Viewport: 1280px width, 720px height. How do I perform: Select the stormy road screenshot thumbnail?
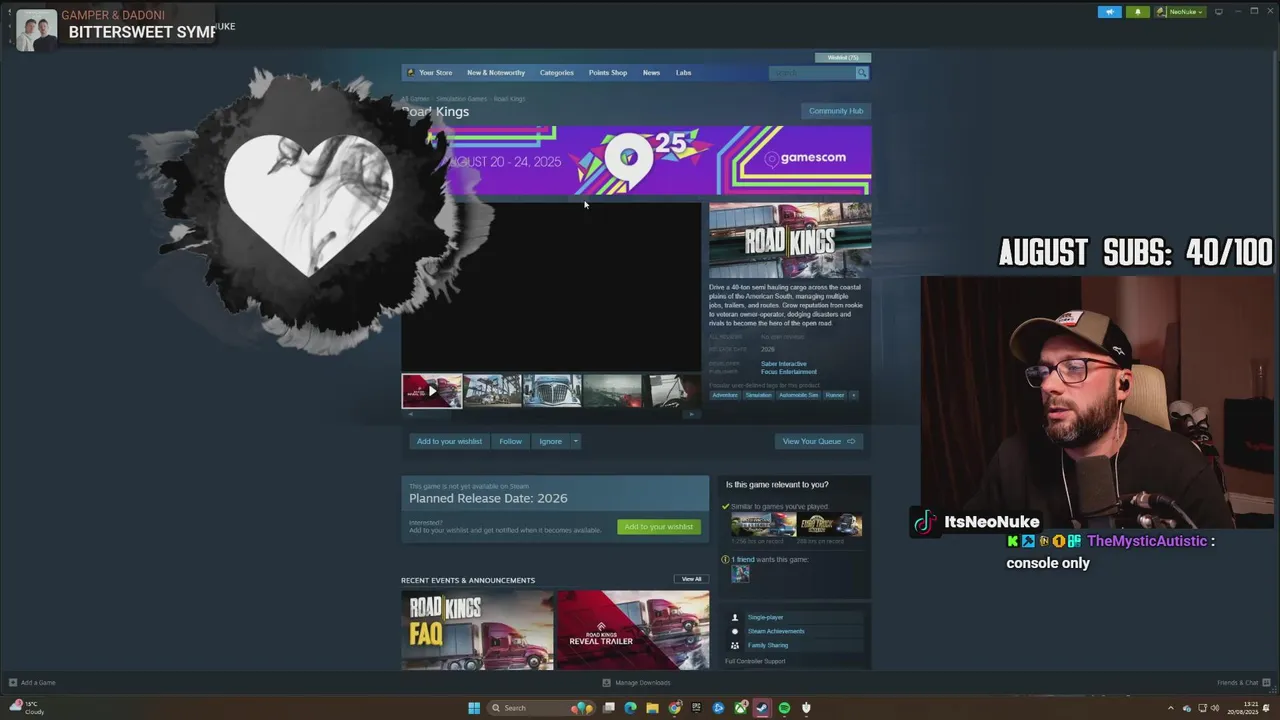click(612, 391)
